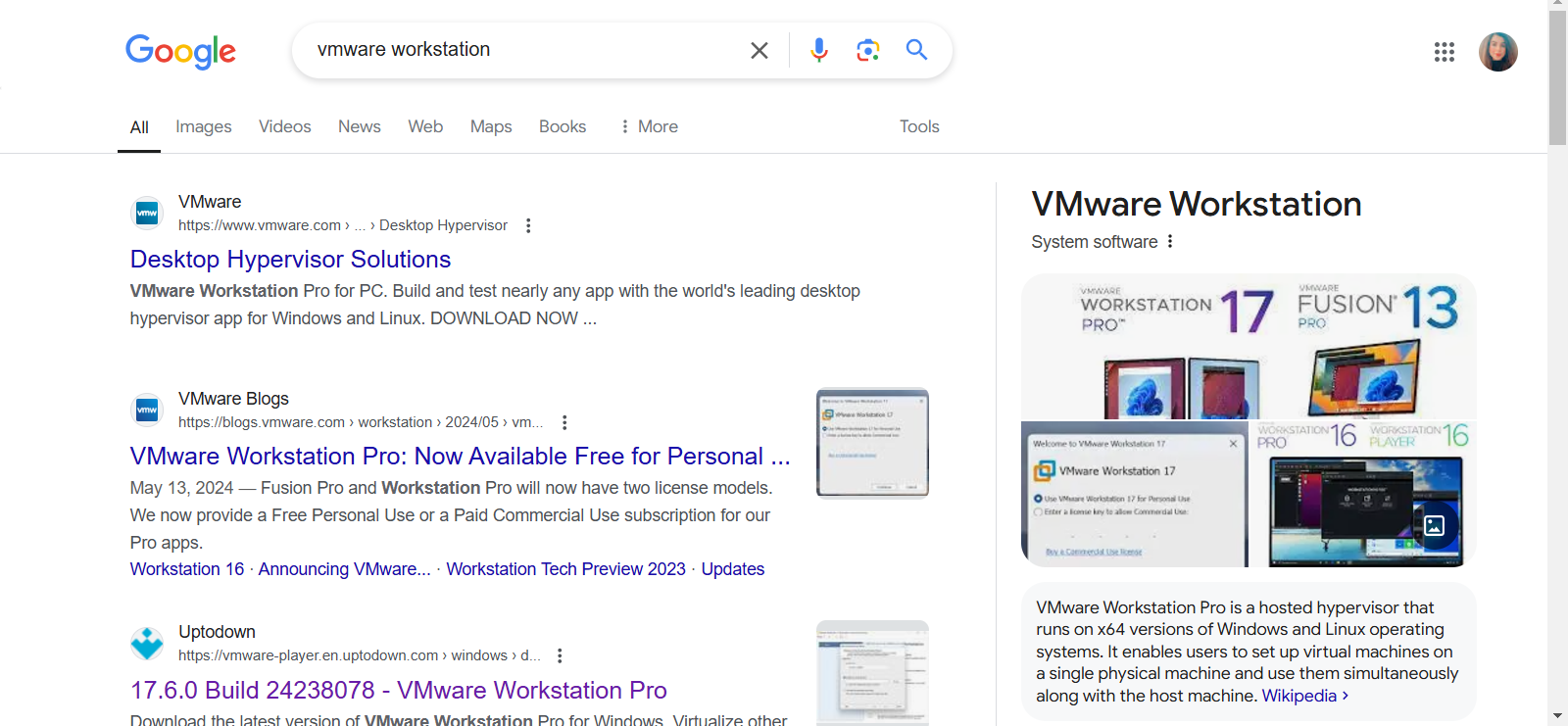Open the Workstation Tech Preview 2023 sitelink
Image resolution: width=1568 pixels, height=726 pixels.
pos(566,569)
